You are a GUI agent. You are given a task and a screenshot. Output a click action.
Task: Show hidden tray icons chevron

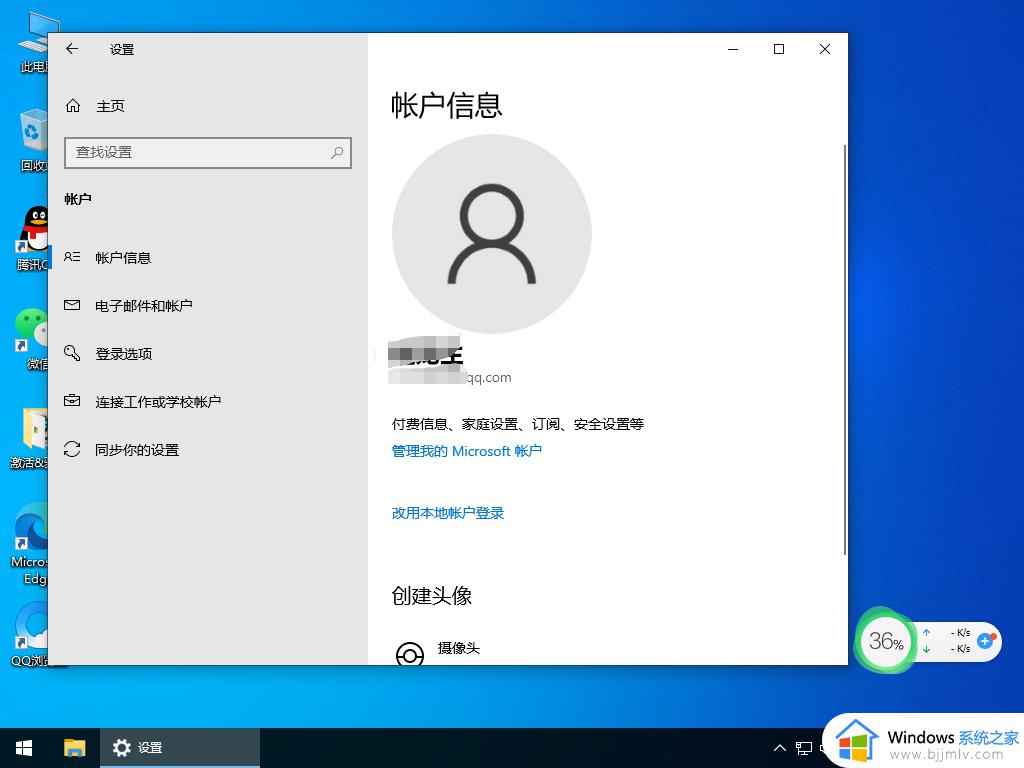coord(780,748)
